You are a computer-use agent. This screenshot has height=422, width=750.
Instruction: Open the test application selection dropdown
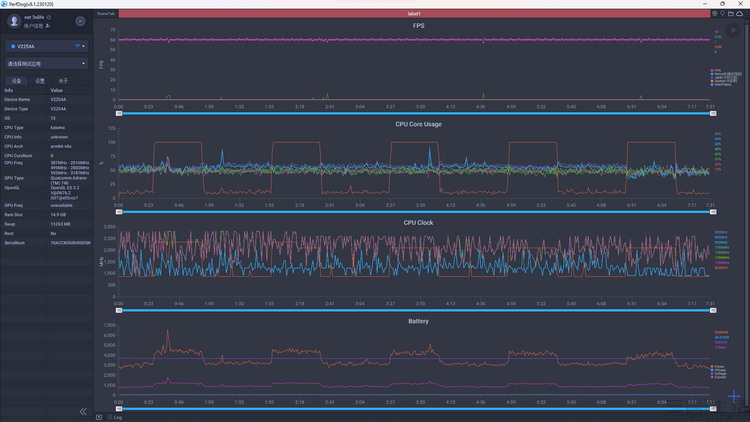[x=46, y=64]
